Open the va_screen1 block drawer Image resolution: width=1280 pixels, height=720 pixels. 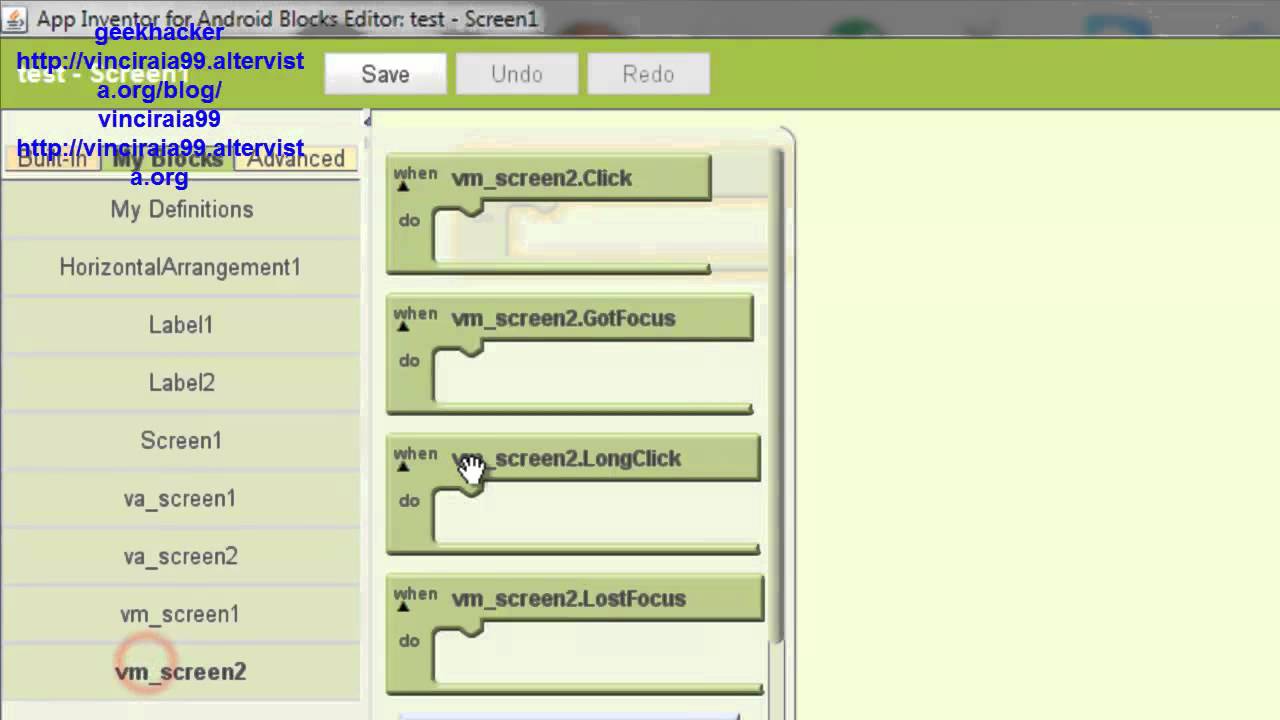click(181, 499)
